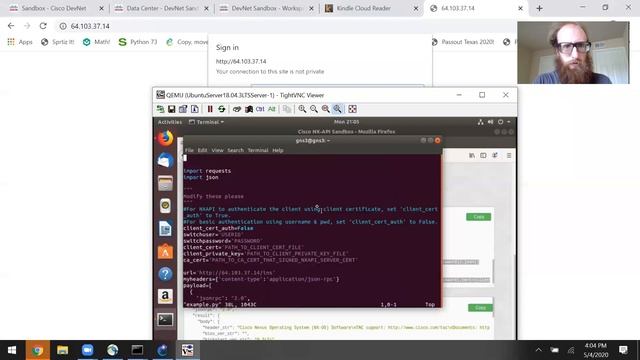Open Connection Options in TightVNC toolbar

[x=183, y=109]
